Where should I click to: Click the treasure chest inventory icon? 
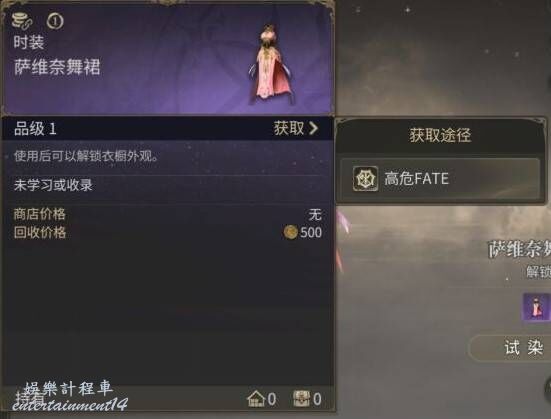(x=302, y=399)
